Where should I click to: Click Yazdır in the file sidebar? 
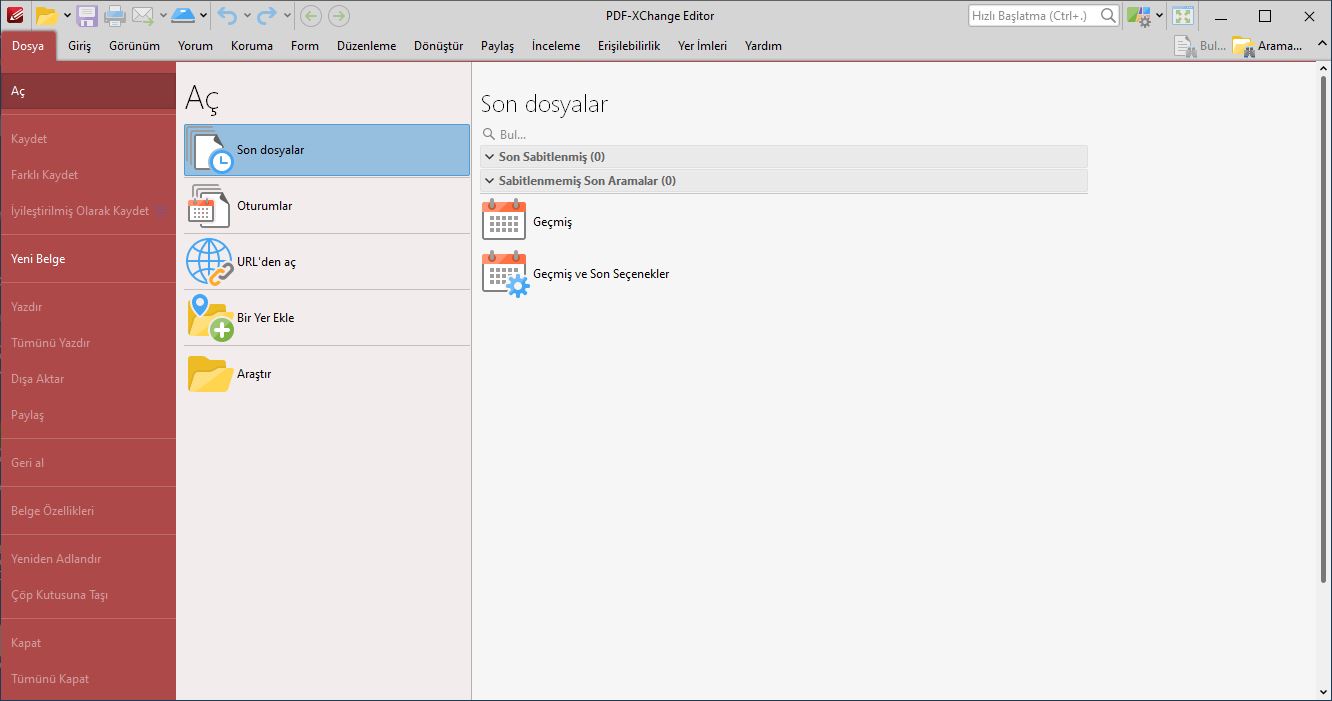coord(88,307)
